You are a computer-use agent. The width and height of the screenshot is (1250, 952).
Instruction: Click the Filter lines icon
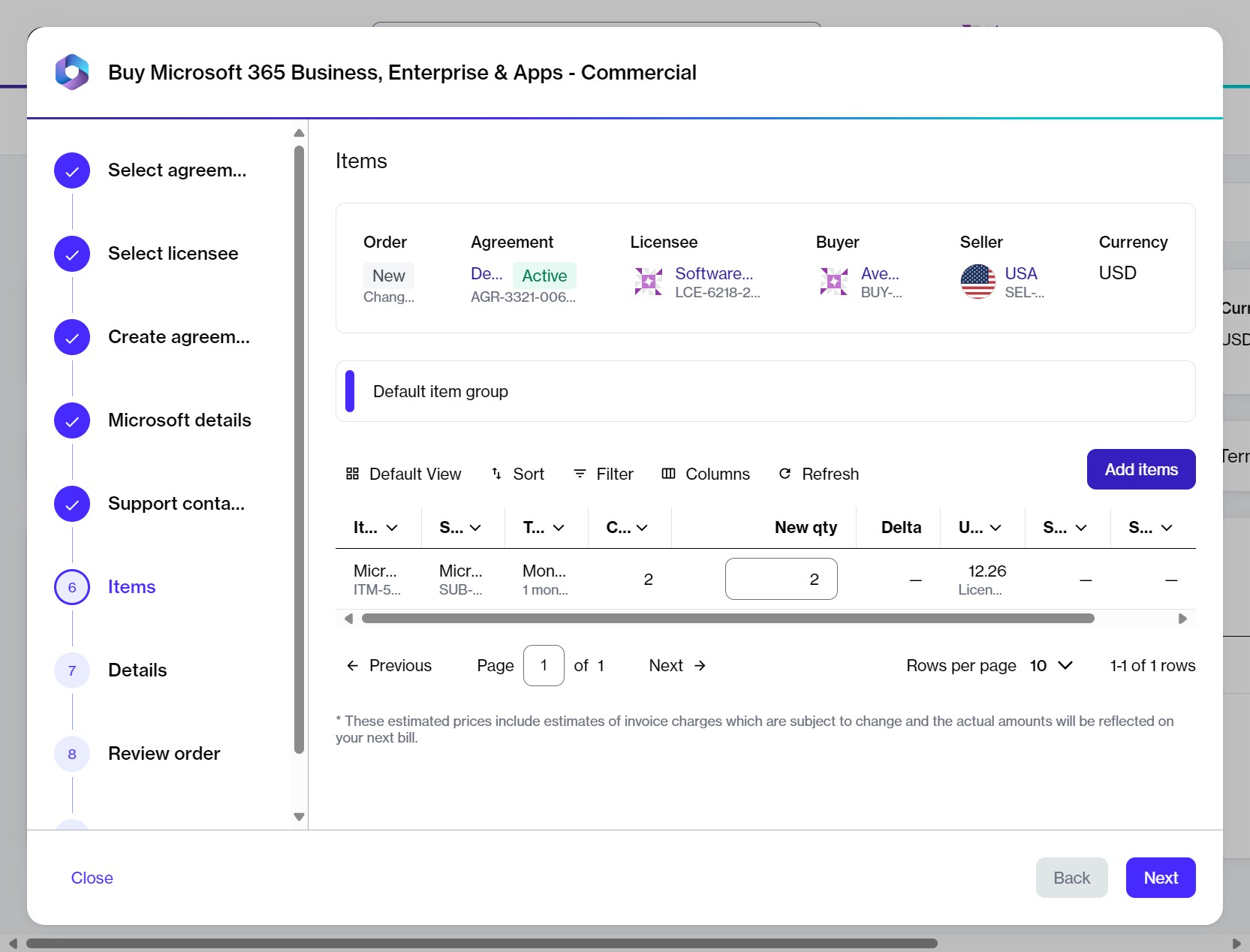(x=580, y=474)
